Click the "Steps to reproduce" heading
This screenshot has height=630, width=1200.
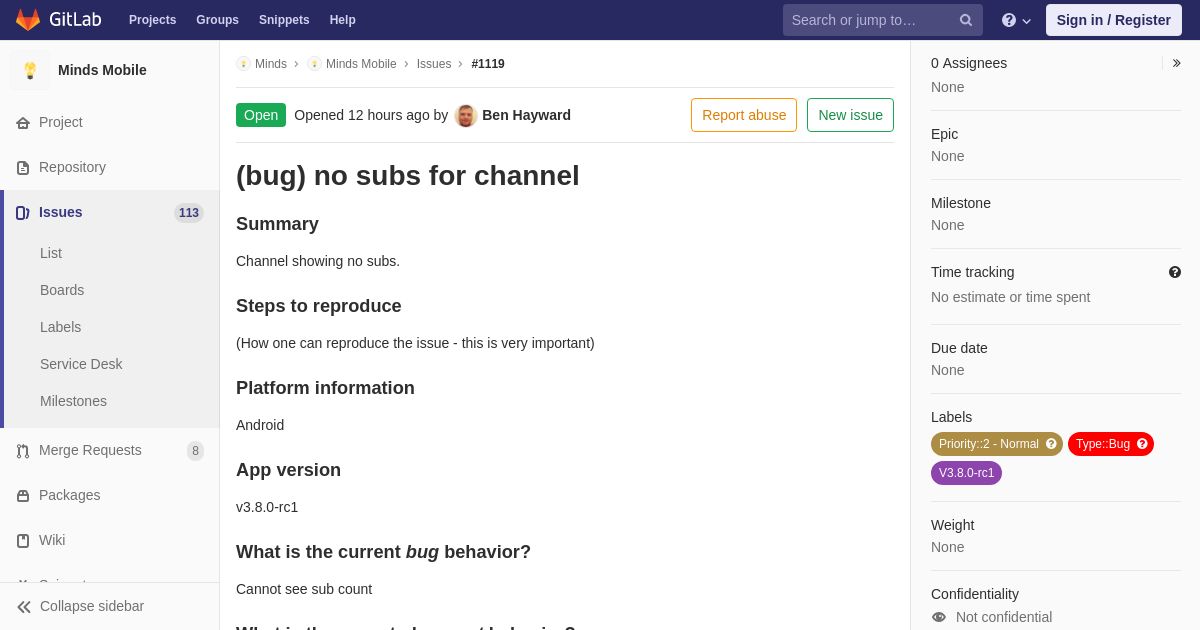319,306
